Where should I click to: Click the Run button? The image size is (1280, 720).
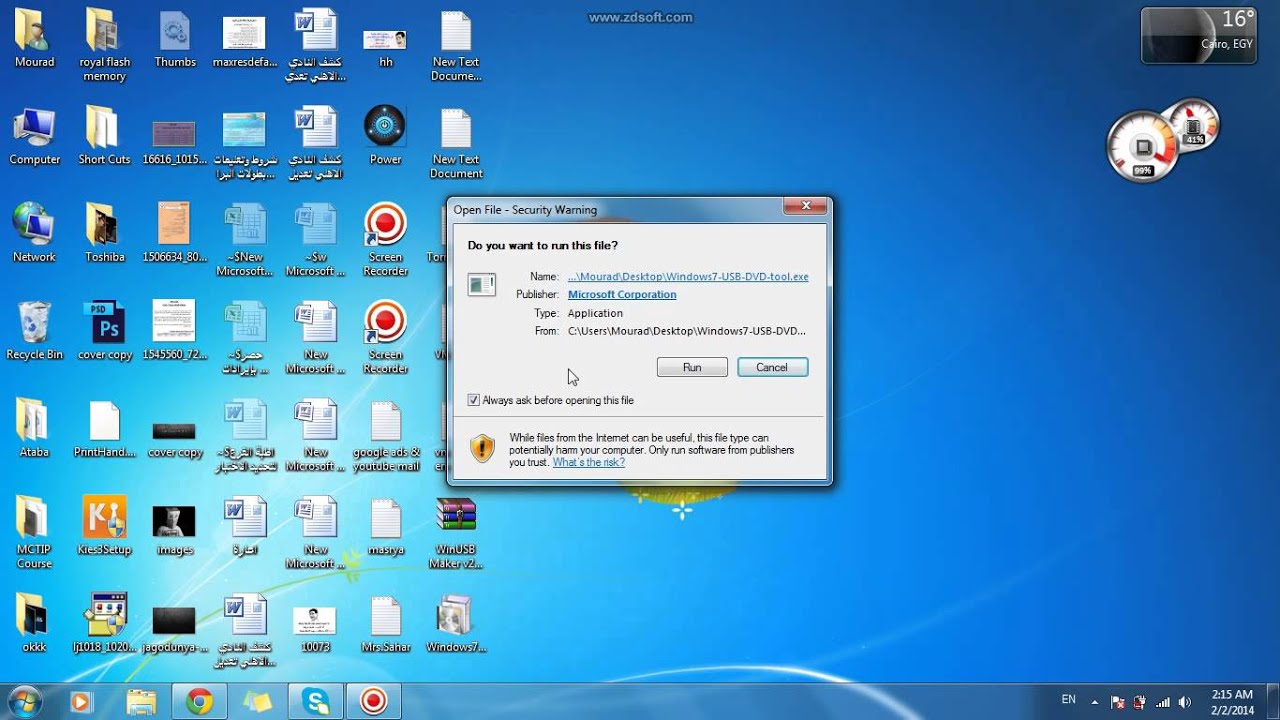692,367
